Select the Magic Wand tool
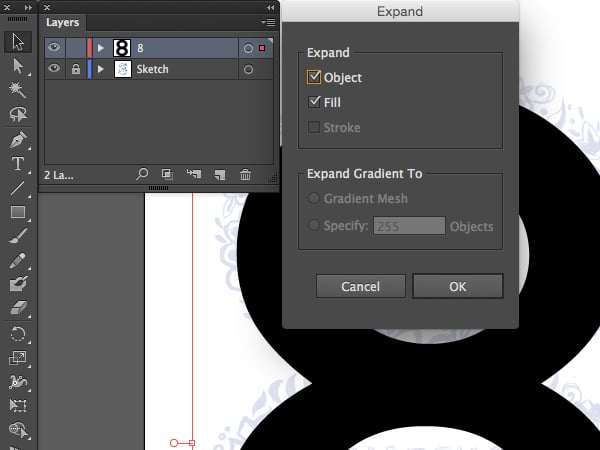Screen dimensions: 600x450 pyautogui.click(x=18, y=90)
